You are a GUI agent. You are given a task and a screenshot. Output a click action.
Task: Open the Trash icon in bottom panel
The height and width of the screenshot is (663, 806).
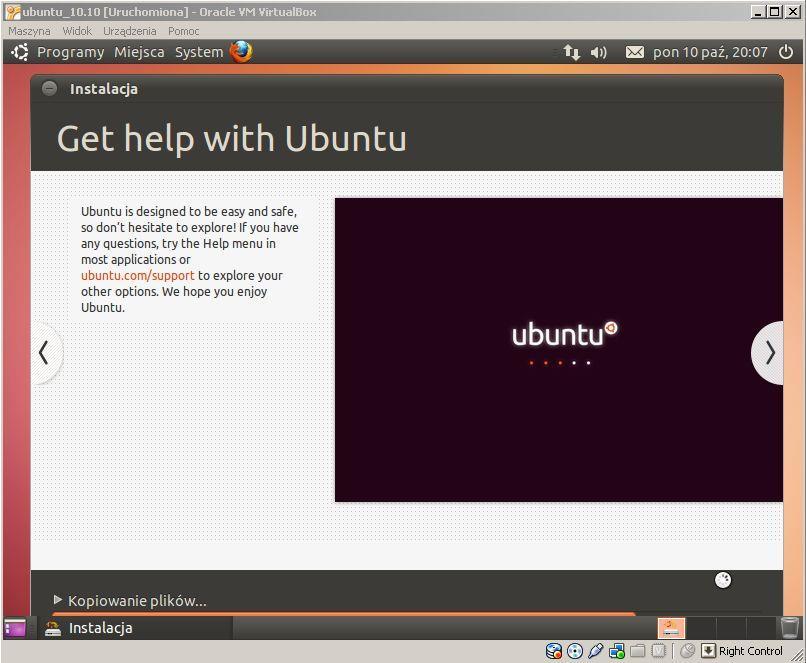[790, 628]
